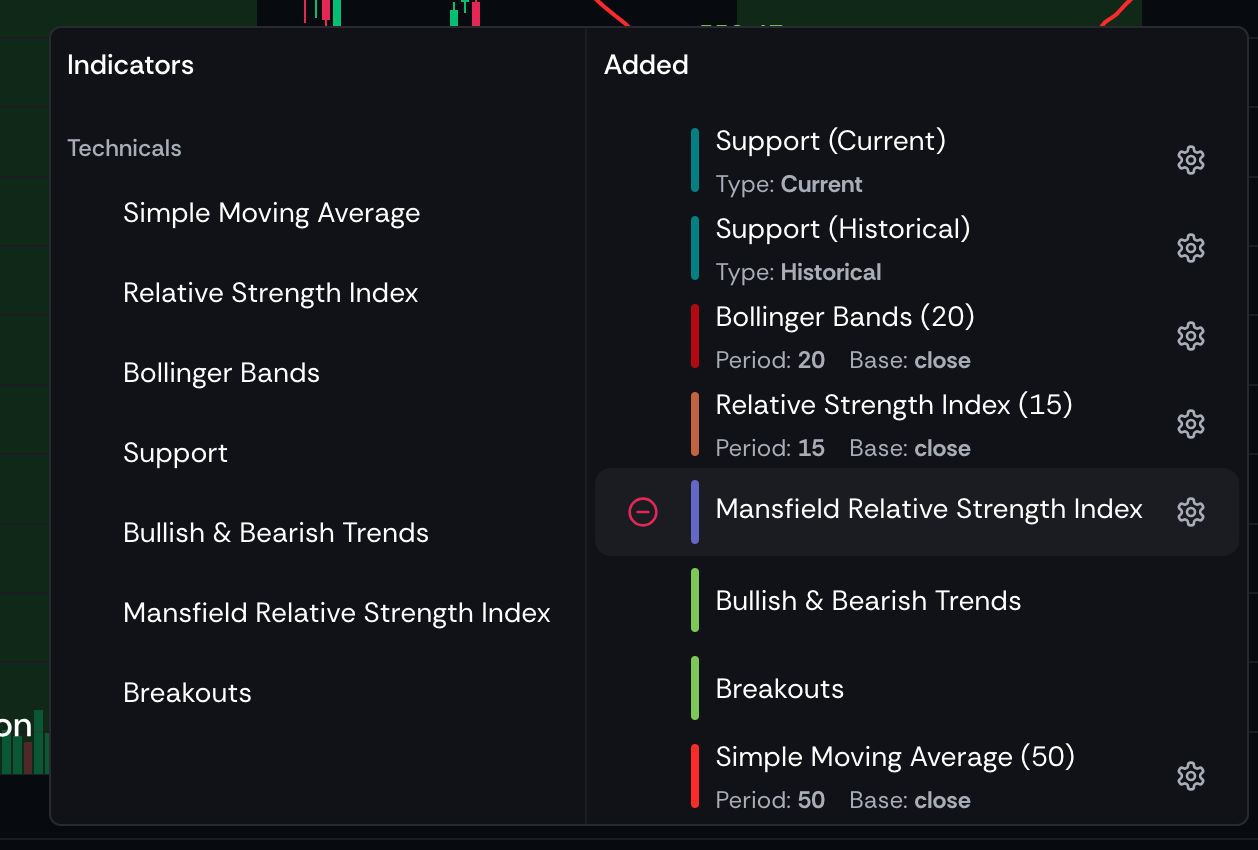Screen dimensions: 1258x850
Task: Add Bullish & Bearish Trends from list
Action: (x=276, y=533)
